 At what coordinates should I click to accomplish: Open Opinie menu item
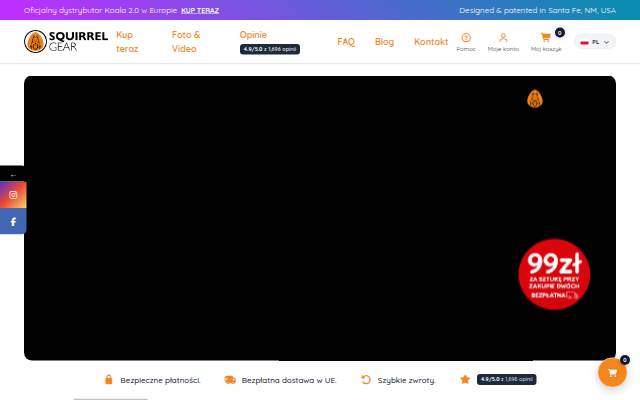(x=253, y=35)
